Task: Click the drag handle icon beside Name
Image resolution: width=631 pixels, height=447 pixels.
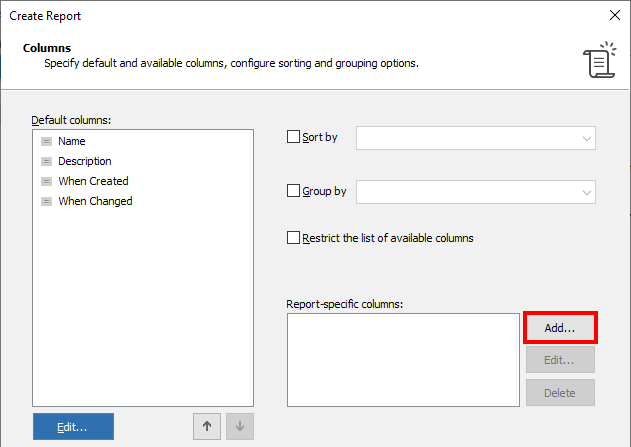Action: (x=46, y=142)
